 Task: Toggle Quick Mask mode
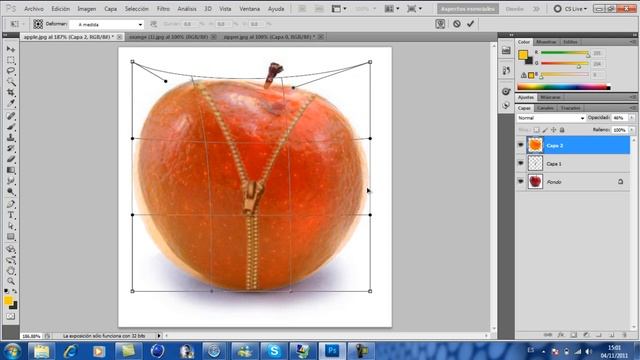coord(11,317)
